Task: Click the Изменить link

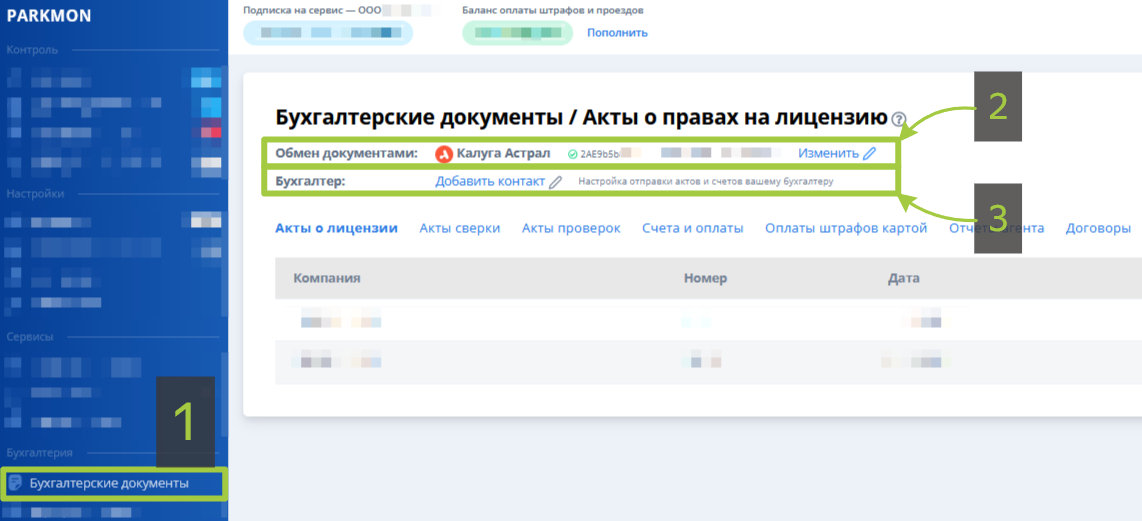Action: (x=828, y=154)
